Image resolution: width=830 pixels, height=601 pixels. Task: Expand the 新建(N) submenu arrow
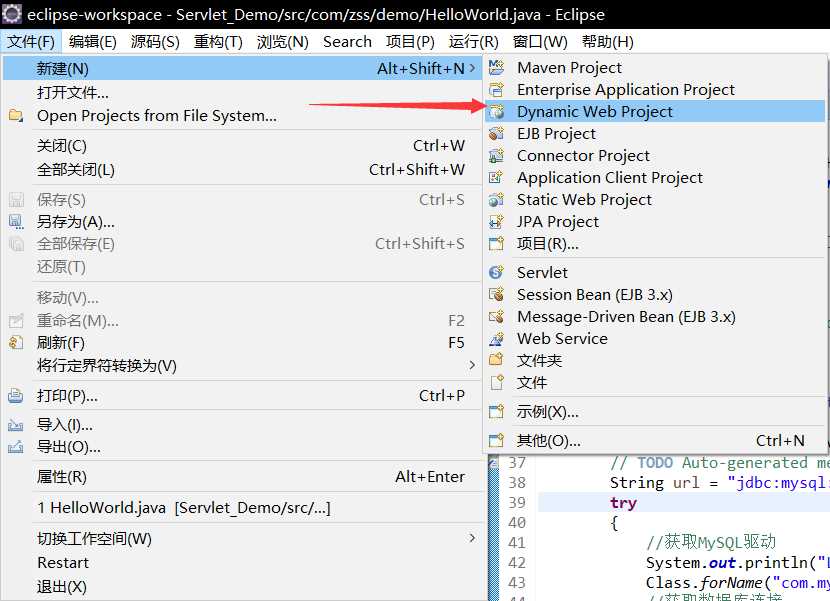tap(472, 68)
